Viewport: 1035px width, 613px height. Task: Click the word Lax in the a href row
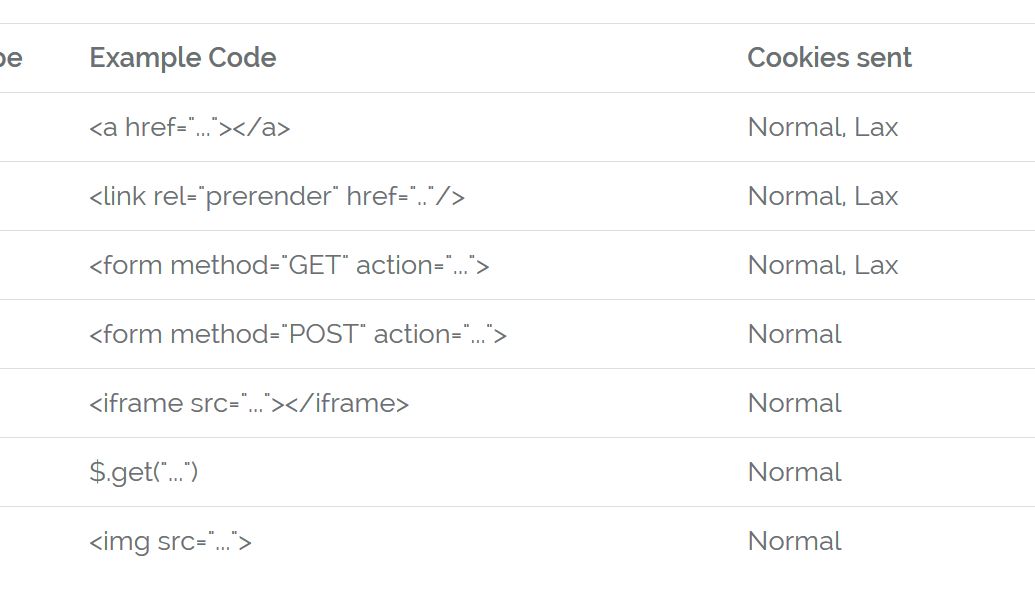point(876,127)
